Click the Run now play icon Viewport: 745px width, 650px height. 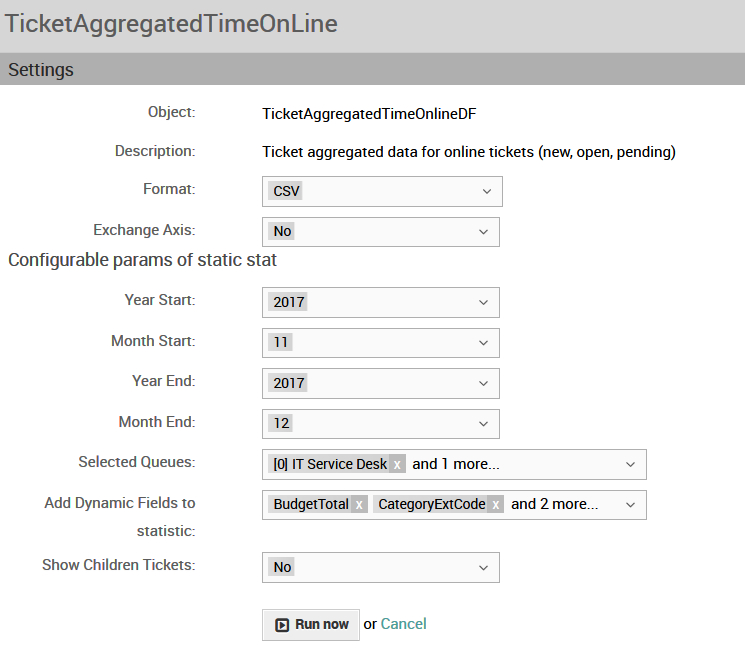click(282, 625)
